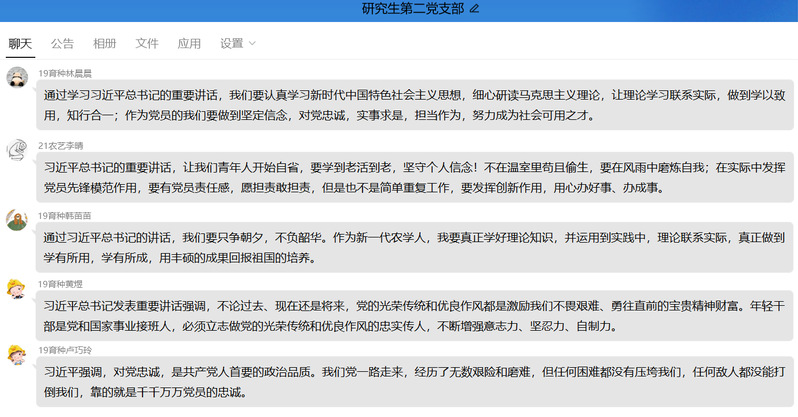Screen dimensions: 798x417
Task: Select sender name 19育种韩苗苗
Action: [x=65, y=216]
